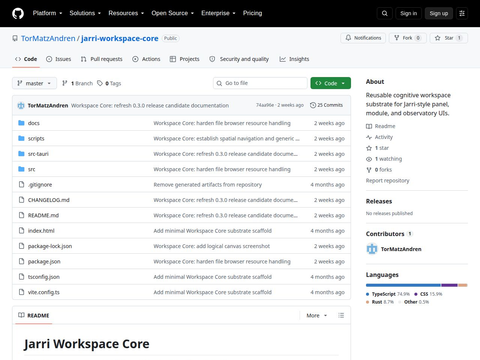Screen dimensions: 480x360
Task: Open the More dropdown in README header
Action: 317,315
